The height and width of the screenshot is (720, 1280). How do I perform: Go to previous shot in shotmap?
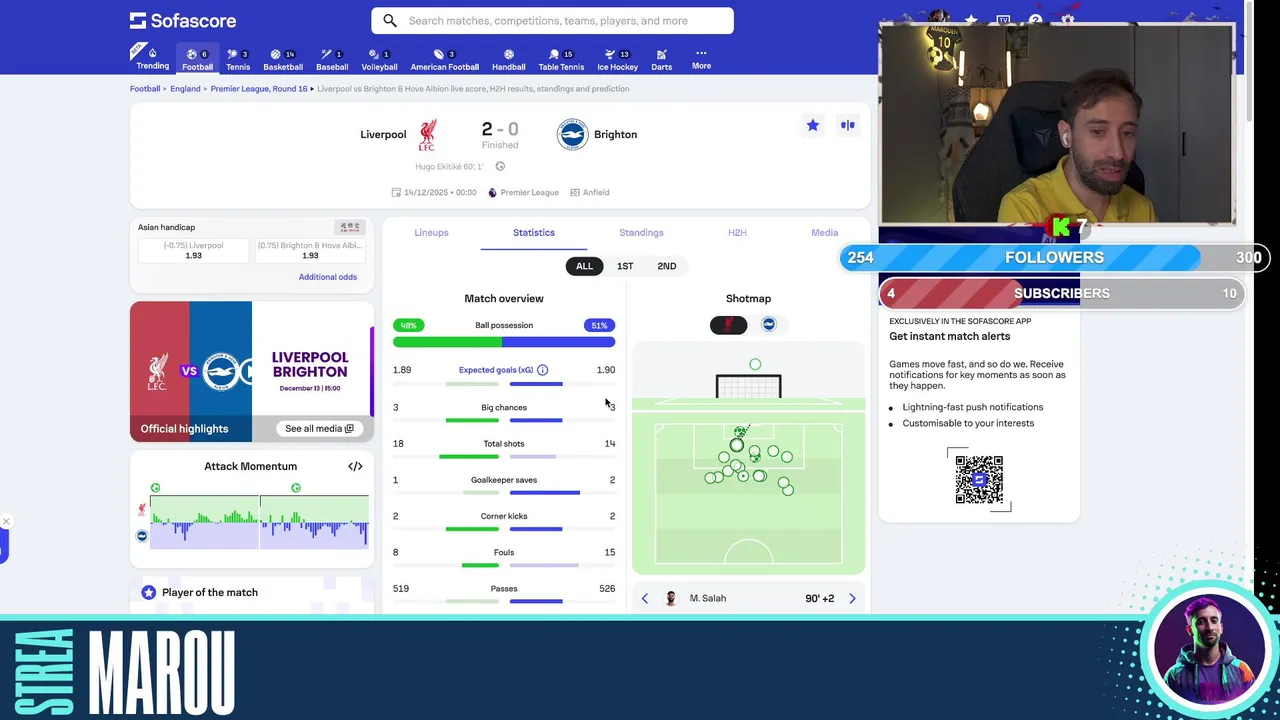point(644,598)
